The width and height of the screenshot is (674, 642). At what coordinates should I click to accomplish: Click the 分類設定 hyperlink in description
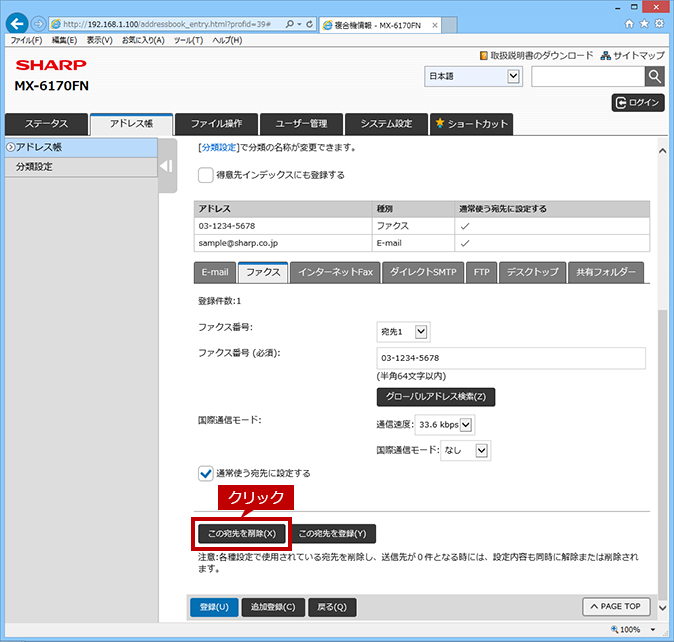(x=219, y=147)
